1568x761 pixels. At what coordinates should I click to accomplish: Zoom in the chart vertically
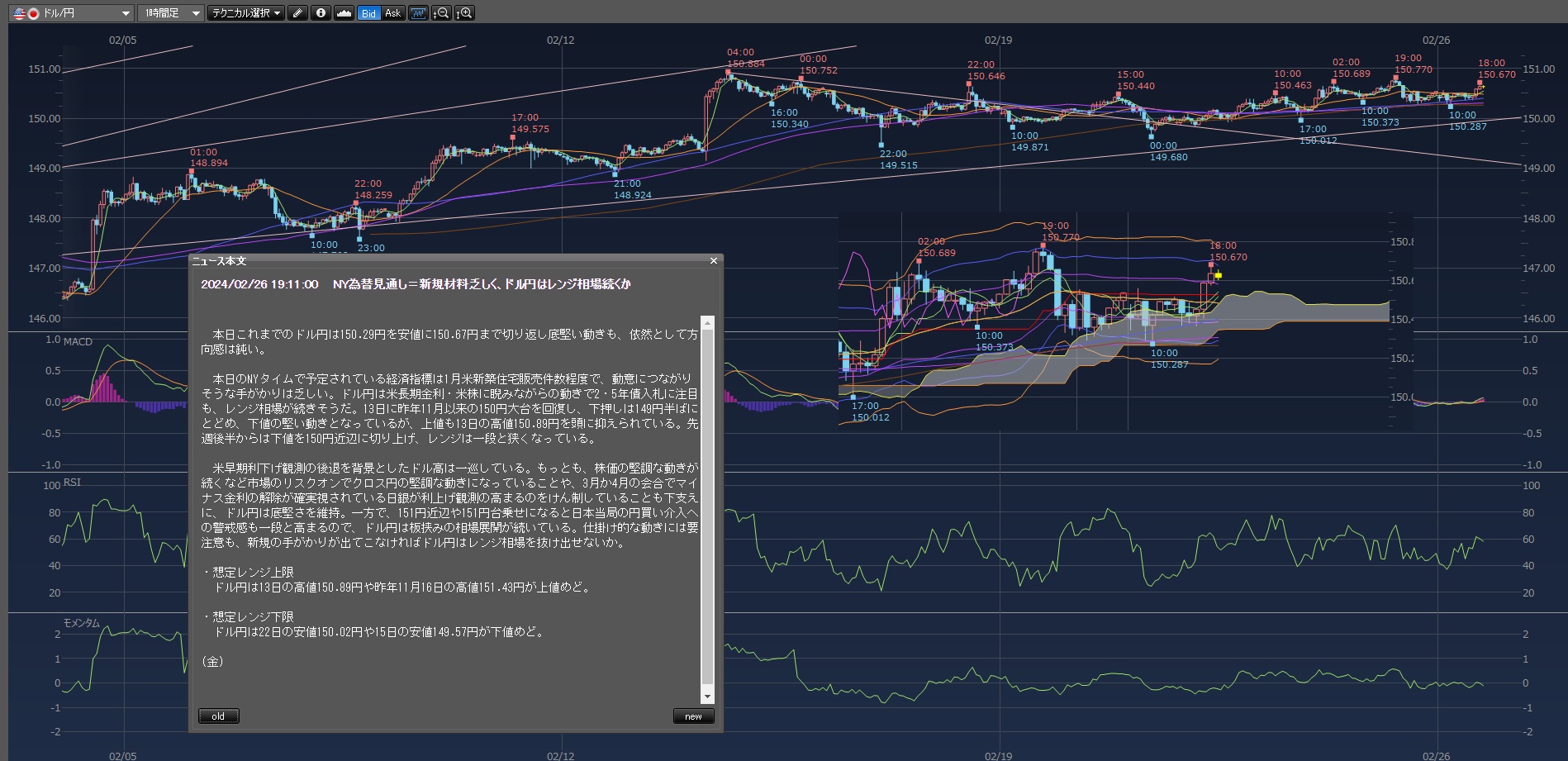(464, 13)
